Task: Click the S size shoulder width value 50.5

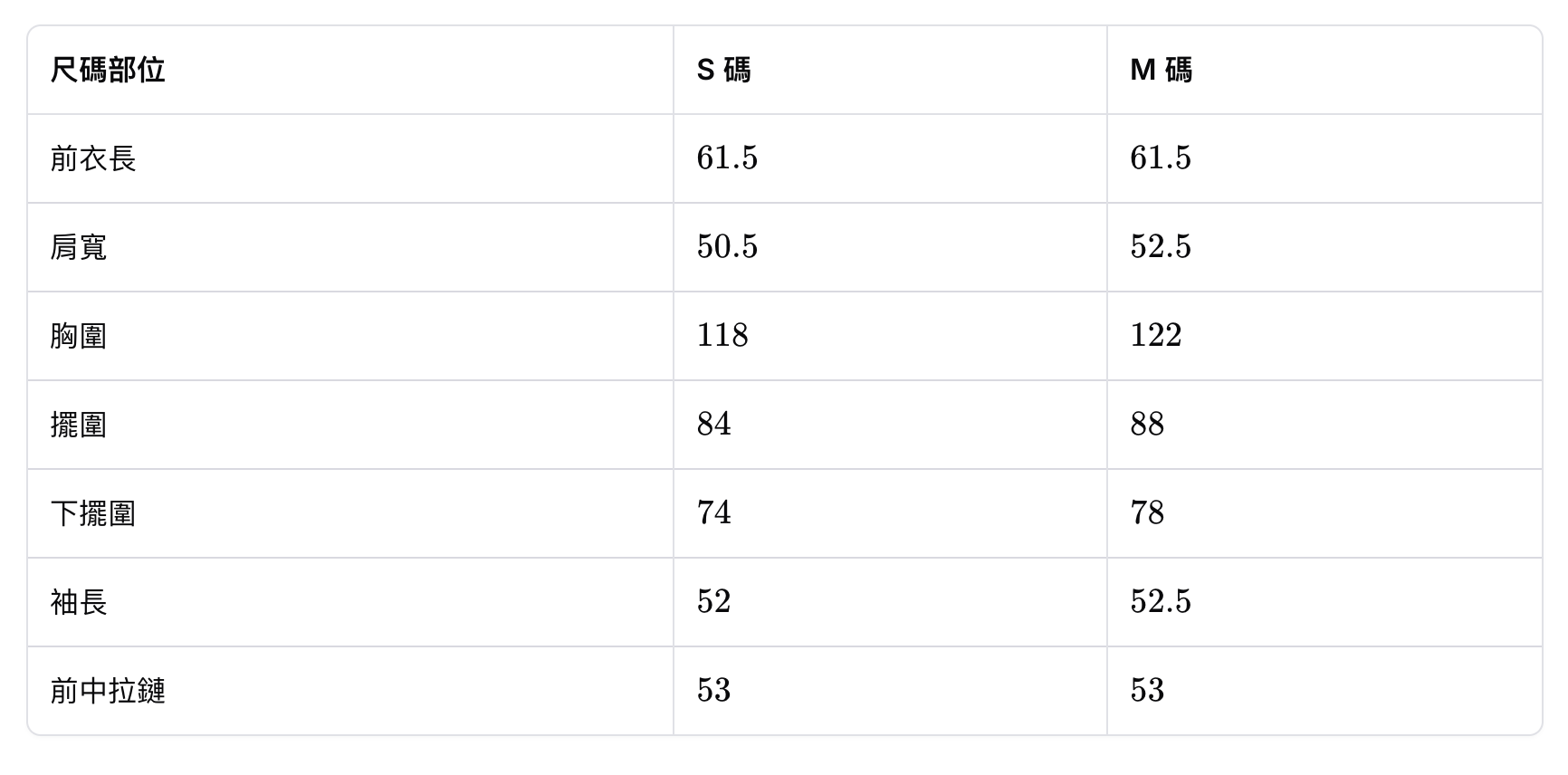Action: pyautogui.click(x=727, y=247)
